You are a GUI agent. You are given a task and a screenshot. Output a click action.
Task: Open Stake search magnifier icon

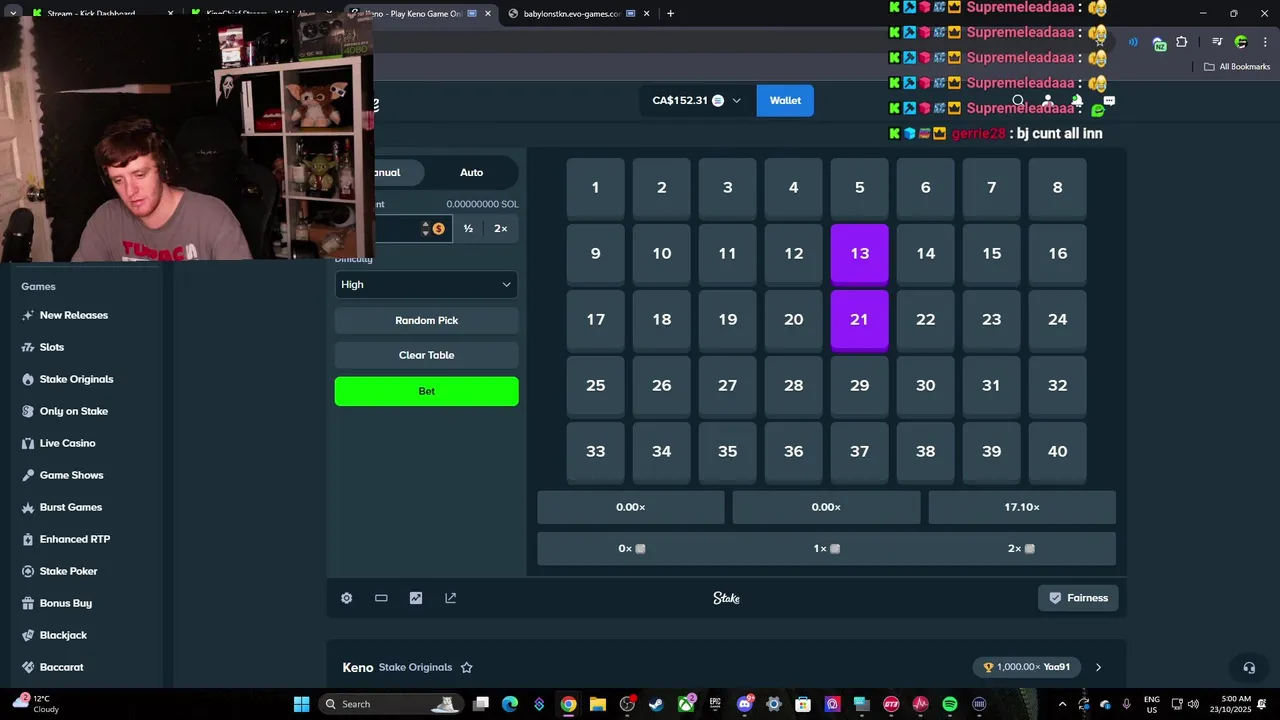click(x=1018, y=101)
